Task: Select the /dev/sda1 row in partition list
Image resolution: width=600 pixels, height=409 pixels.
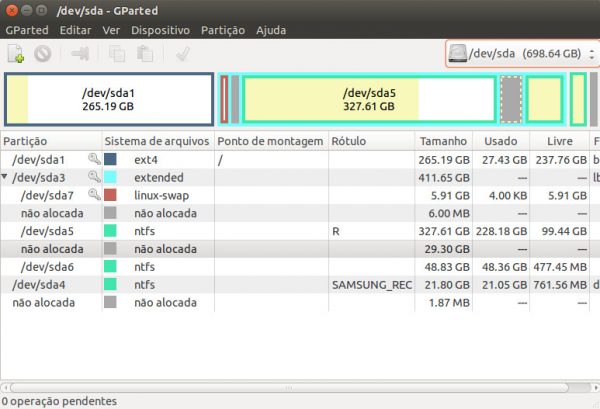Action: click(300, 160)
